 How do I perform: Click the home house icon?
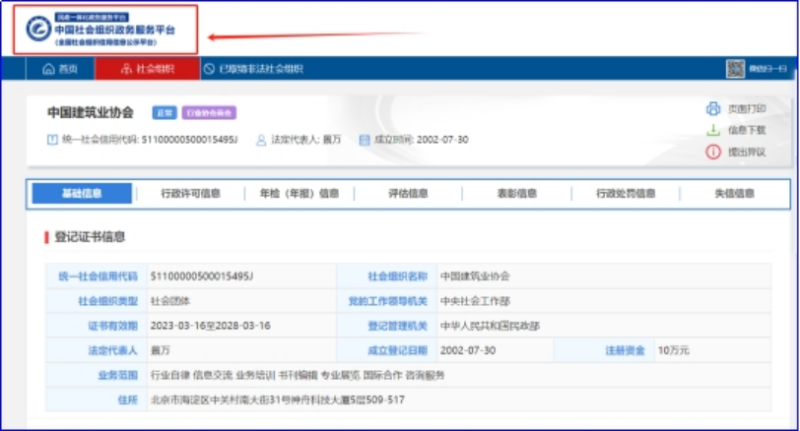point(48,69)
